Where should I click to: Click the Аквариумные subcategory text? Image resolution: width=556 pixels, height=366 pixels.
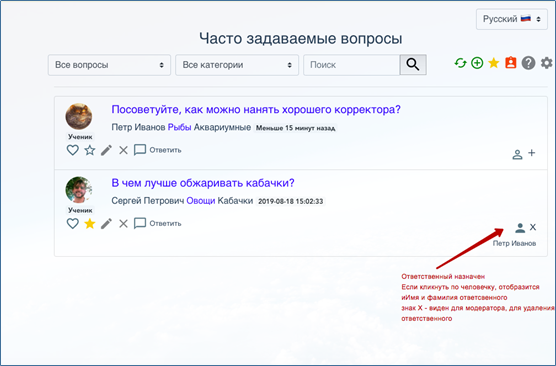tap(222, 127)
